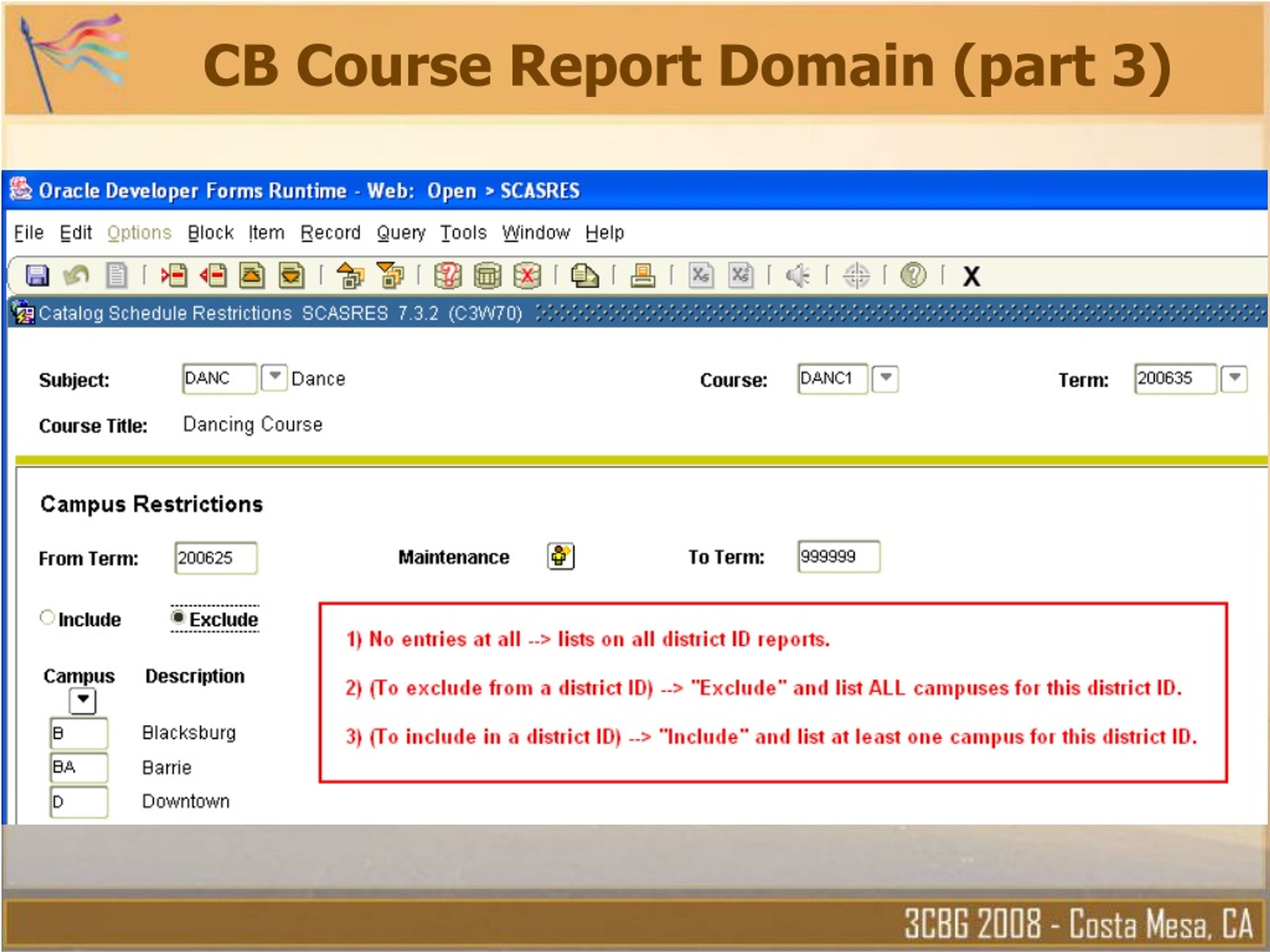Select the Include radio button
Image resolution: width=1270 pixels, height=952 pixels.
[x=47, y=618]
